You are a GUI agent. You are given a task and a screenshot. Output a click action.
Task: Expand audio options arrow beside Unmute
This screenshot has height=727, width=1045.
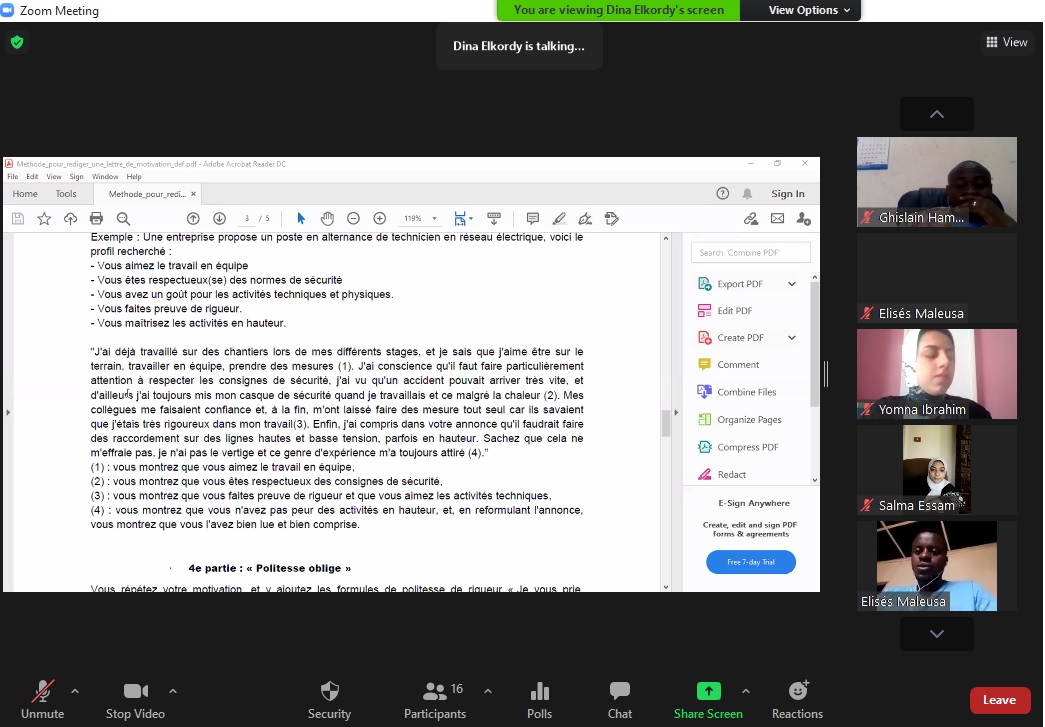click(75, 691)
